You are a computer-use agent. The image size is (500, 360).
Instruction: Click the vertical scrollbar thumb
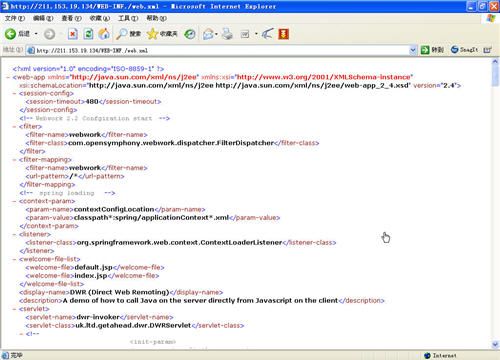coord(495,75)
